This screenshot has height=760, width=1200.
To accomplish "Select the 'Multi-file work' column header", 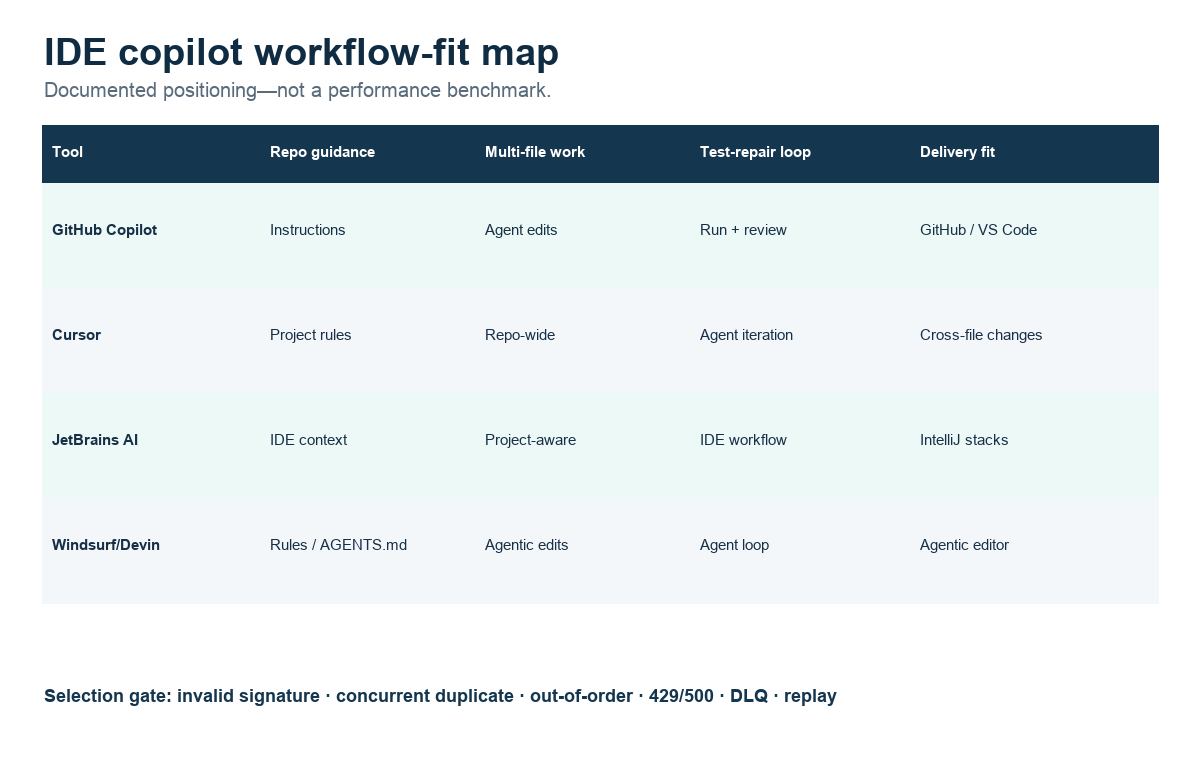I will [535, 152].
